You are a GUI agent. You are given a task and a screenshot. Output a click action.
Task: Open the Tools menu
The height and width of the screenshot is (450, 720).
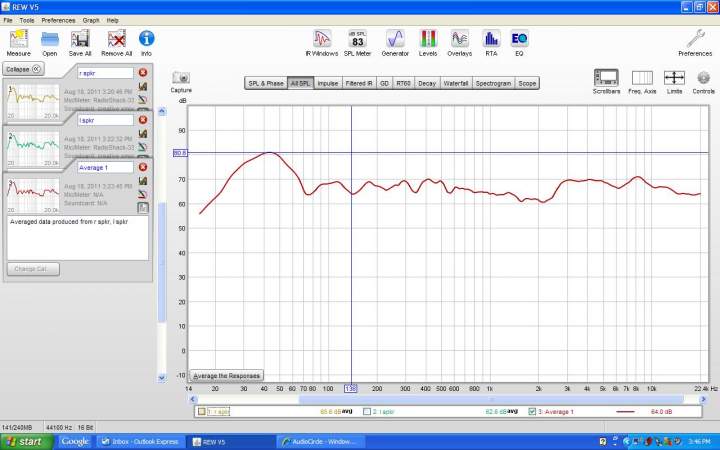[x=27, y=20]
